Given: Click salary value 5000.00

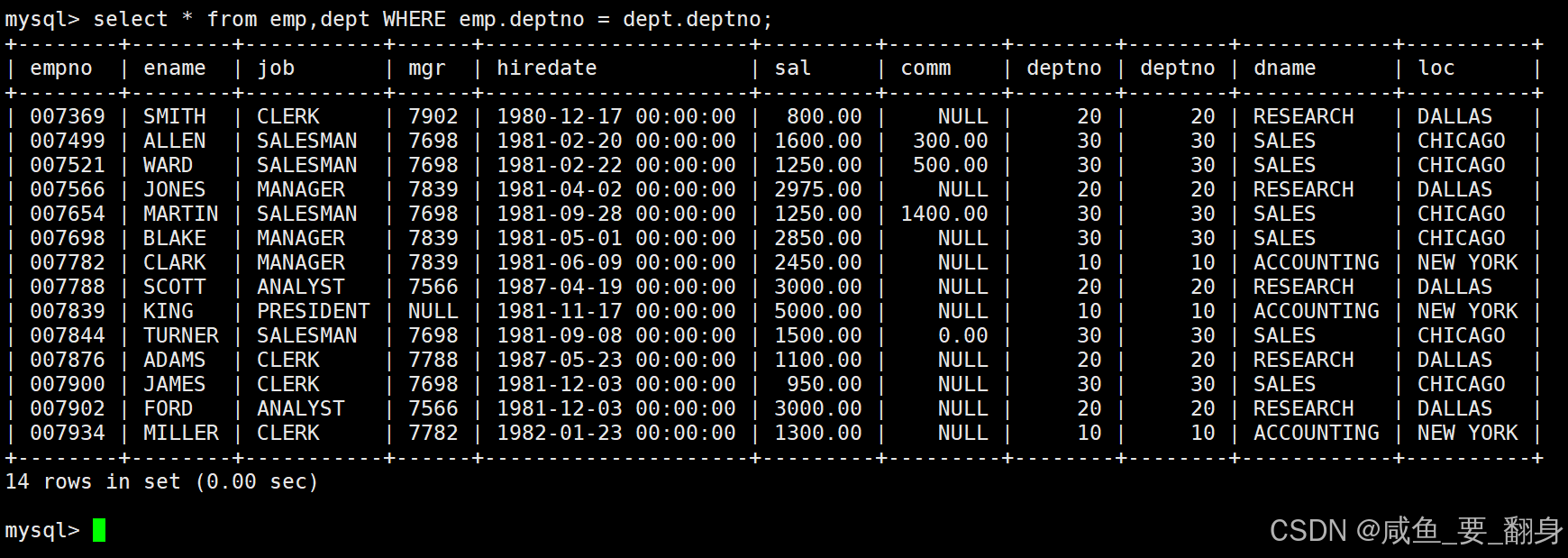Looking at the screenshot, I should [818, 311].
